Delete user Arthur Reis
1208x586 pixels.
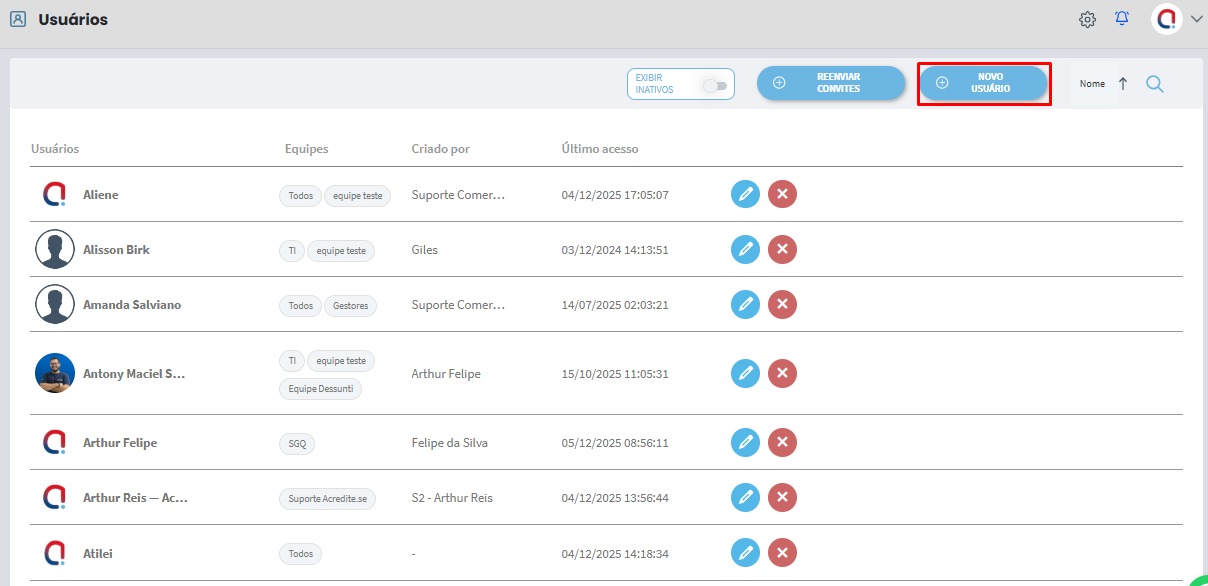(x=782, y=497)
